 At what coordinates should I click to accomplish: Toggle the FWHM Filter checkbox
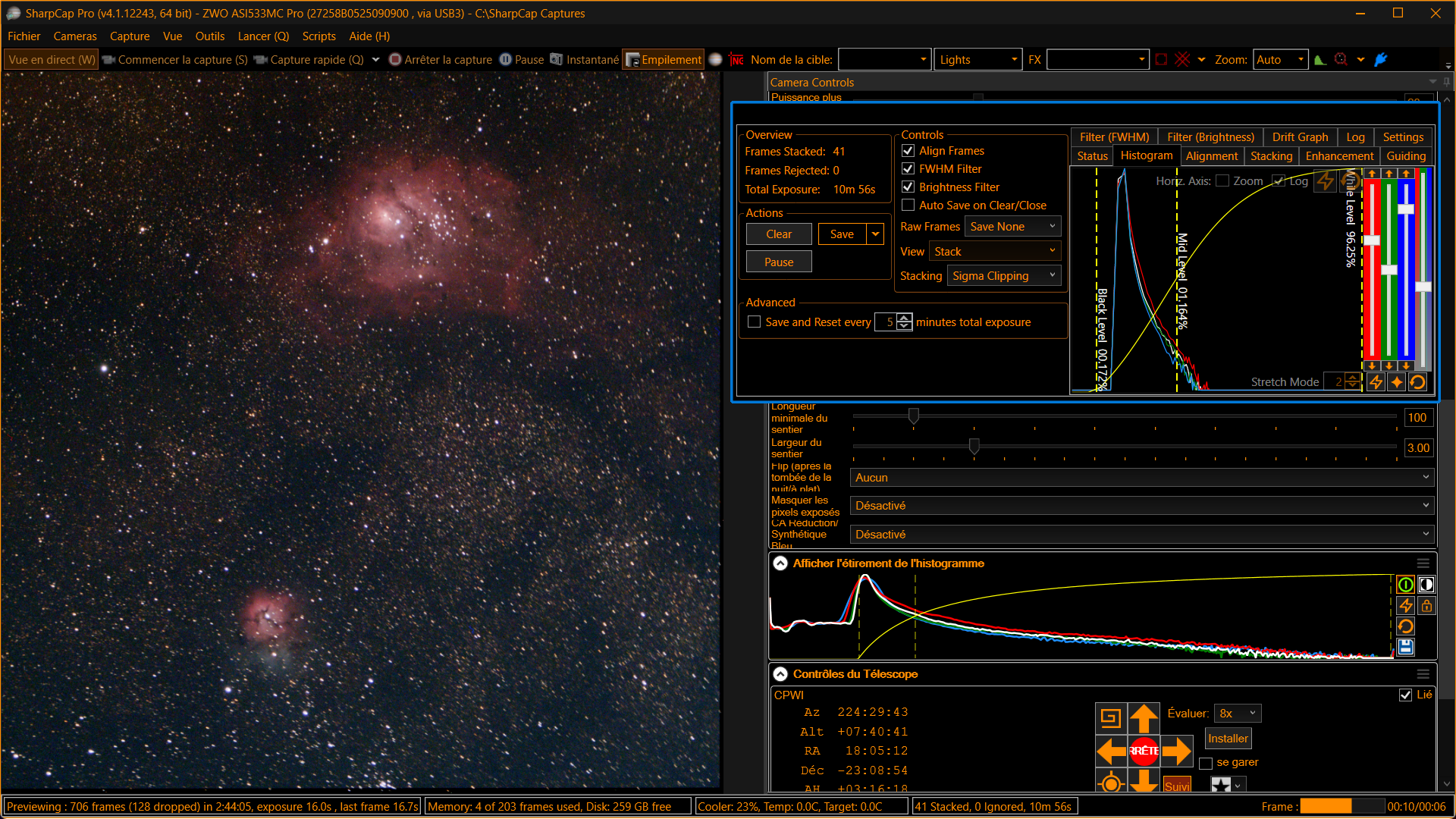pyautogui.click(x=908, y=169)
